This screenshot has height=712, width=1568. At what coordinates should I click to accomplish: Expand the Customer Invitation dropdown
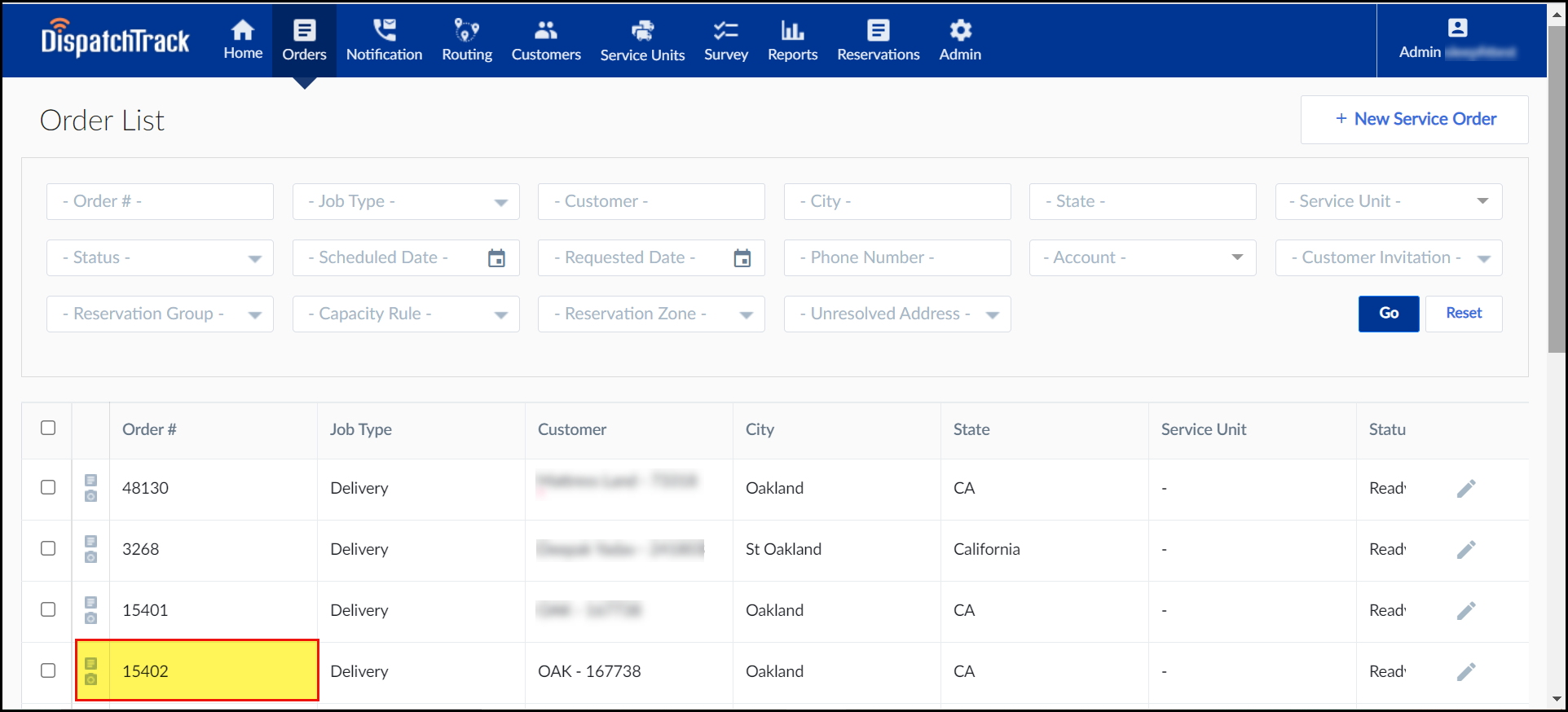point(1389,257)
